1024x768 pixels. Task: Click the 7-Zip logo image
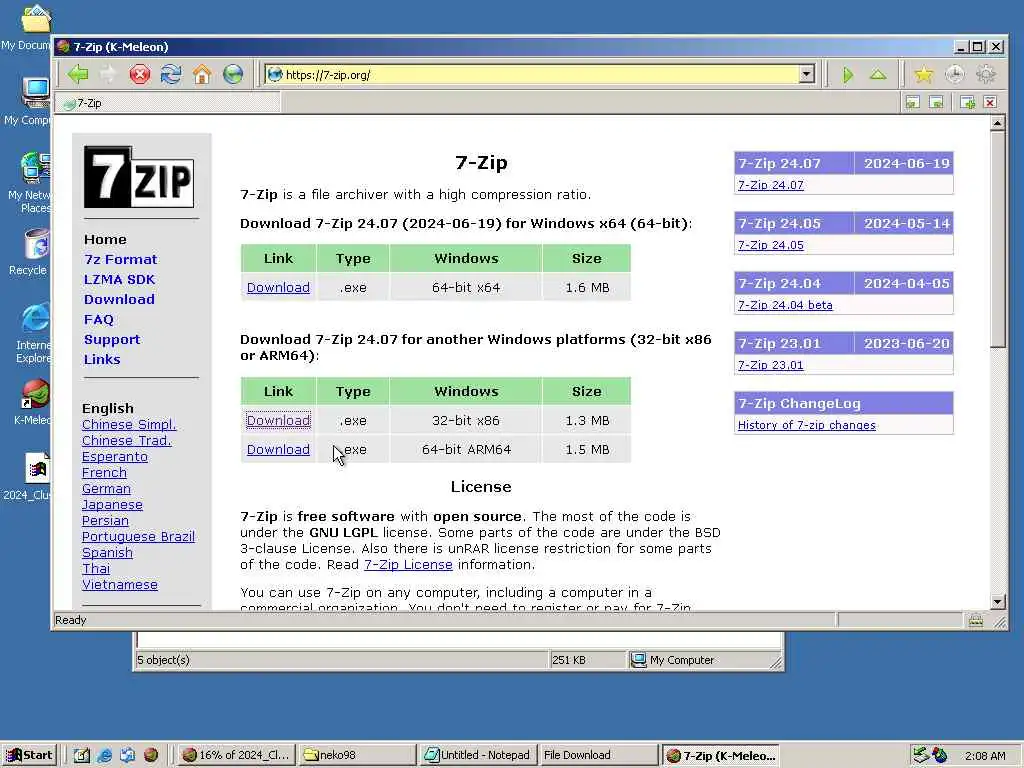point(138,177)
